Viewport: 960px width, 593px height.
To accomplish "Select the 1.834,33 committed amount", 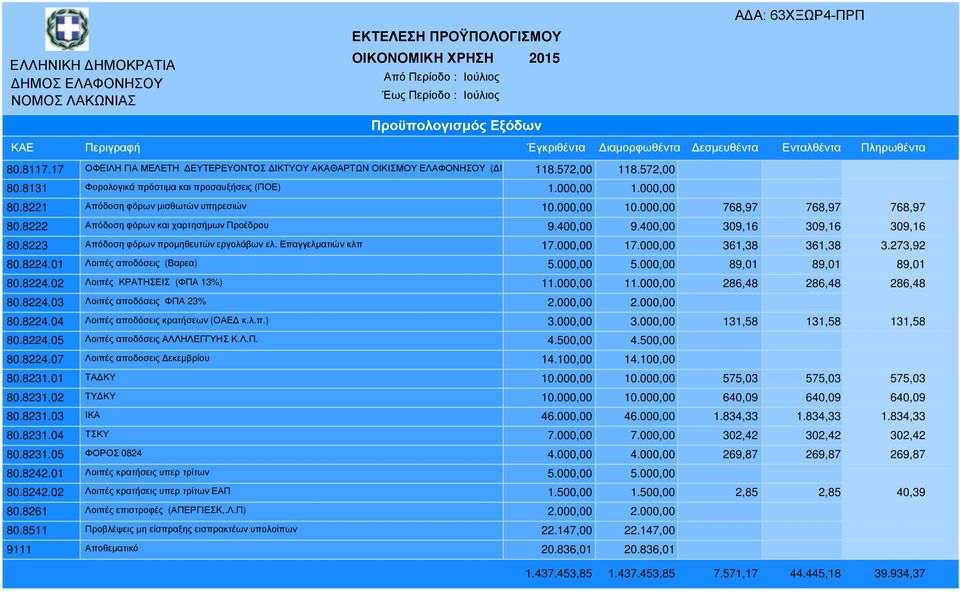I will tap(735, 416).
